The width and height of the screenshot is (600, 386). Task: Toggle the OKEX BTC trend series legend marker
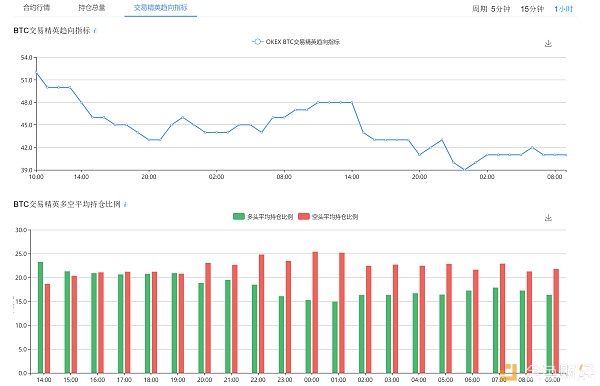click(x=257, y=42)
